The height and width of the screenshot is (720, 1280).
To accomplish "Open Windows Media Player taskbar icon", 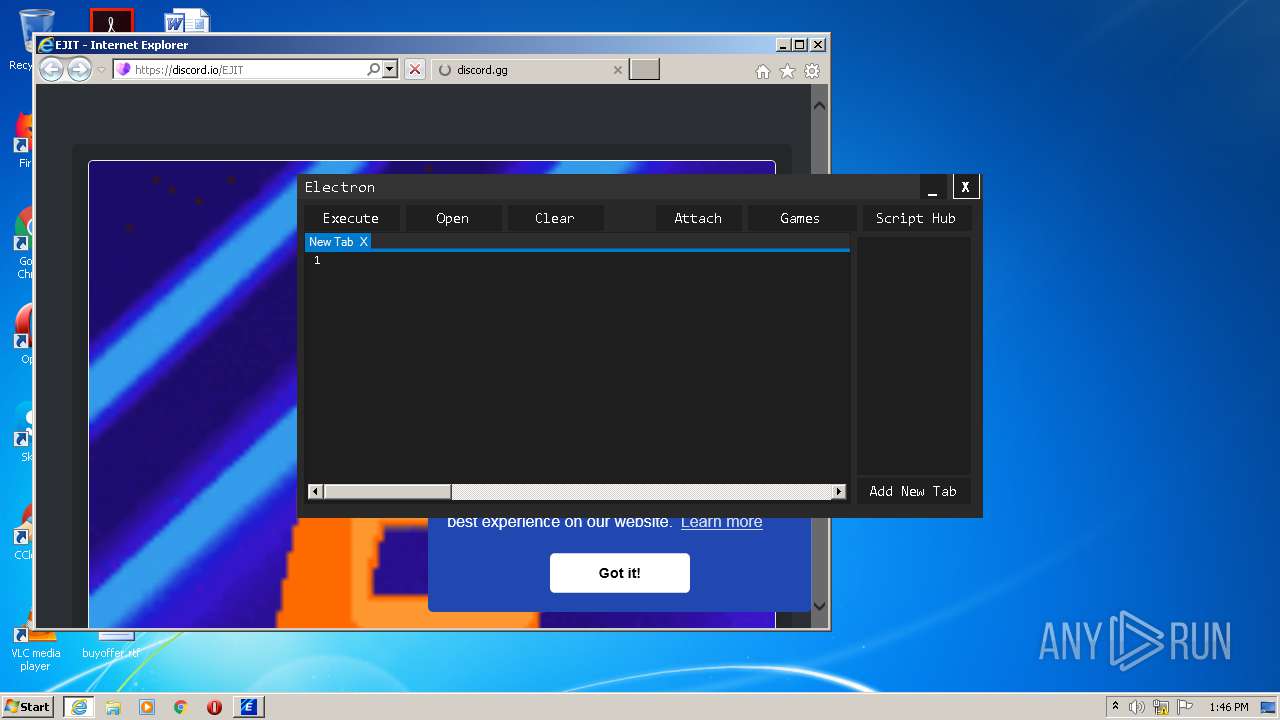I will pos(147,707).
